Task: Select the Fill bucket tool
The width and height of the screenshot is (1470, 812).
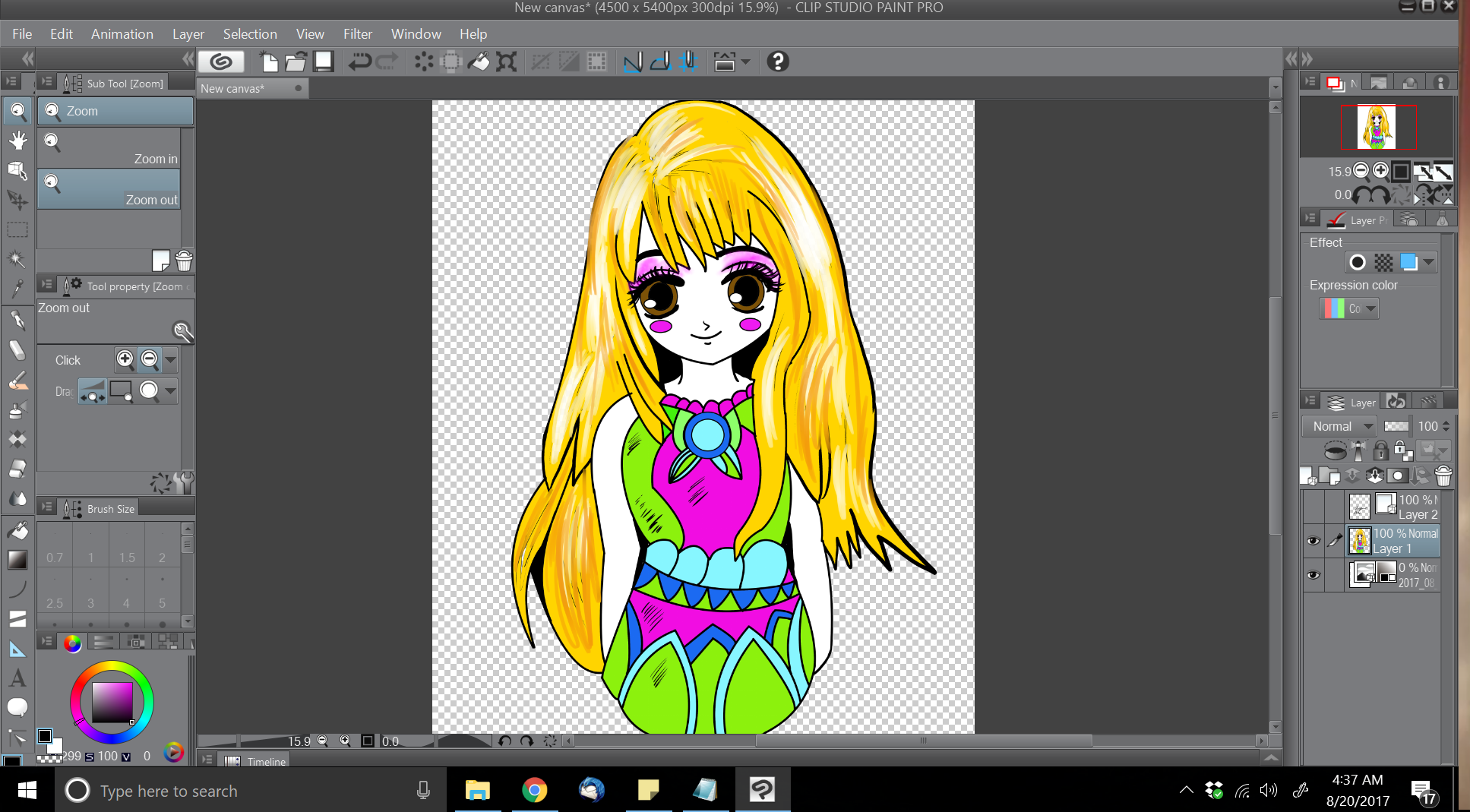Action: coord(17,530)
